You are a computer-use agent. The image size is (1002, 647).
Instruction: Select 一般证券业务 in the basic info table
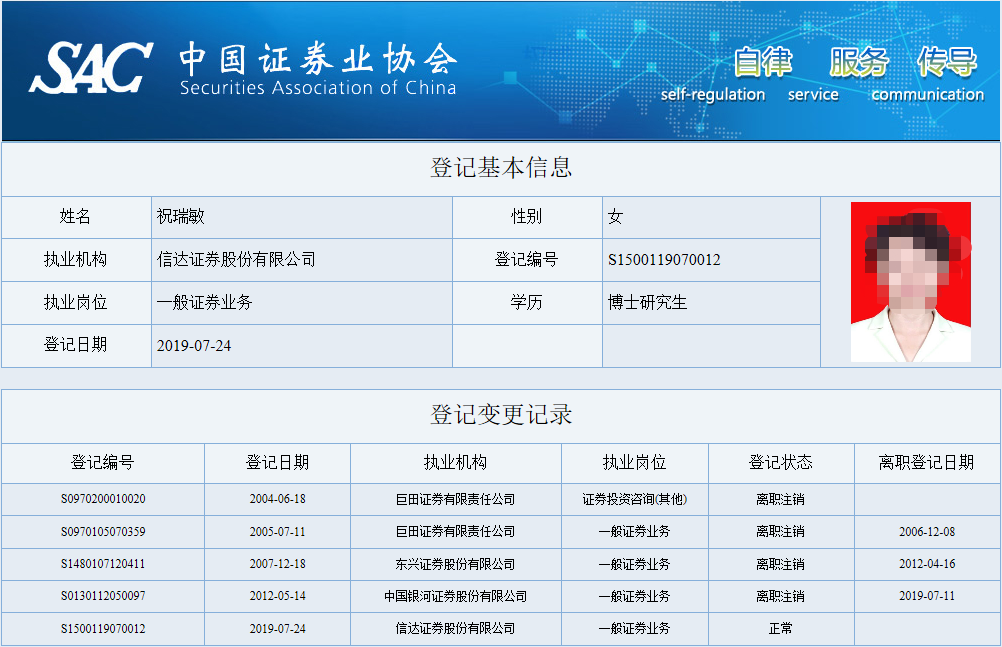point(204,302)
